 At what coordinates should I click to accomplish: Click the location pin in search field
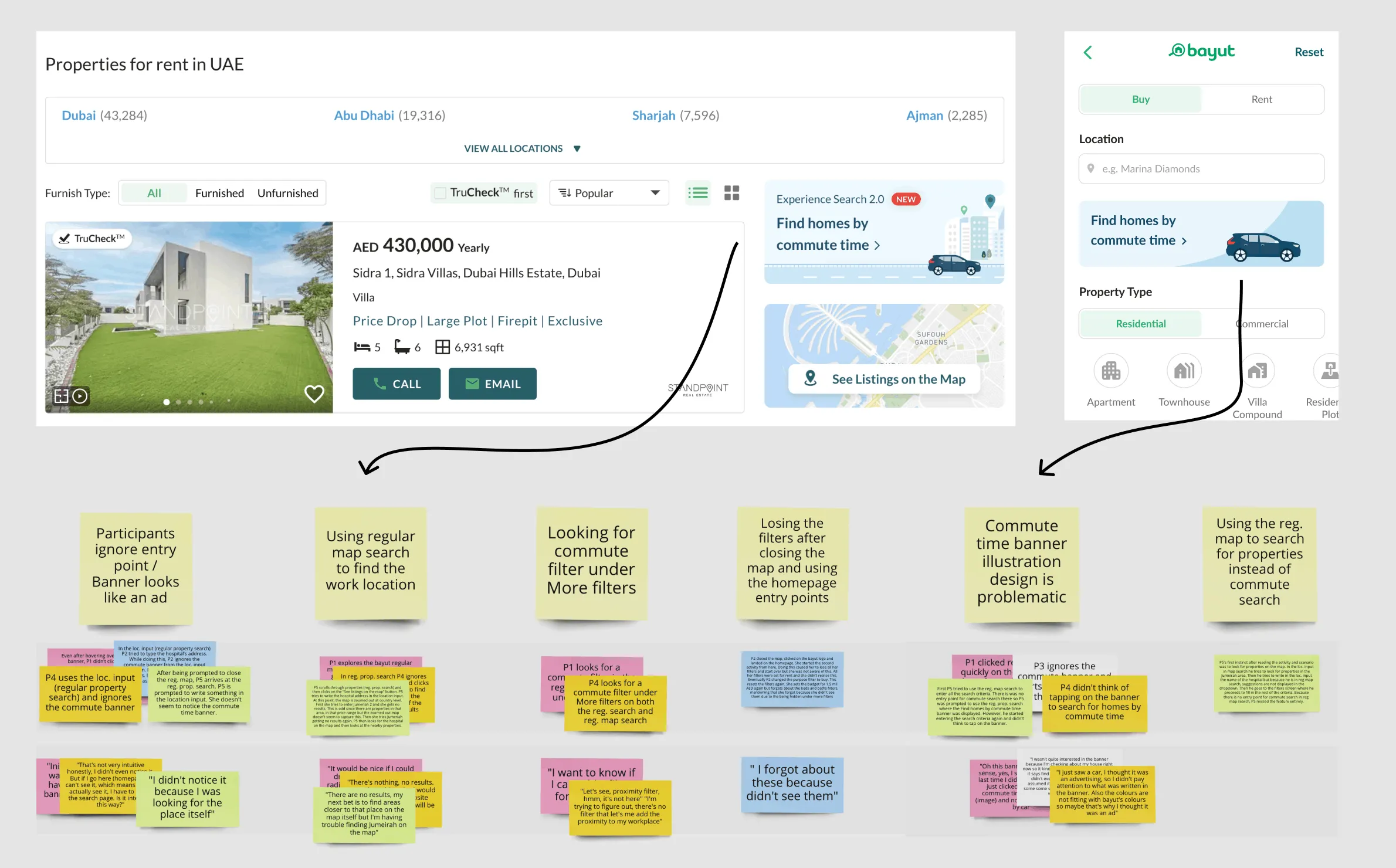click(1090, 168)
